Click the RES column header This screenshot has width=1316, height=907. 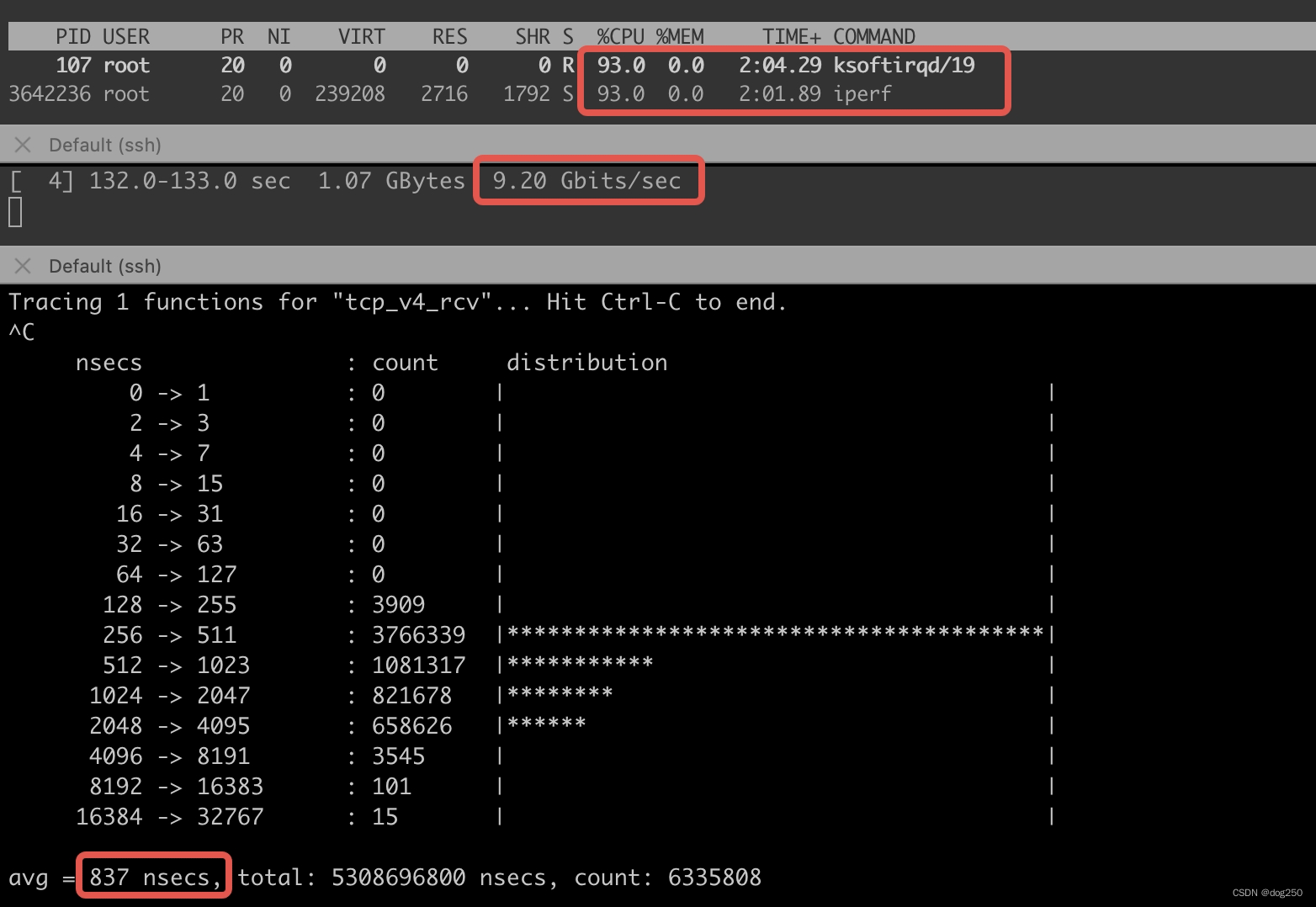click(x=450, y=37)
